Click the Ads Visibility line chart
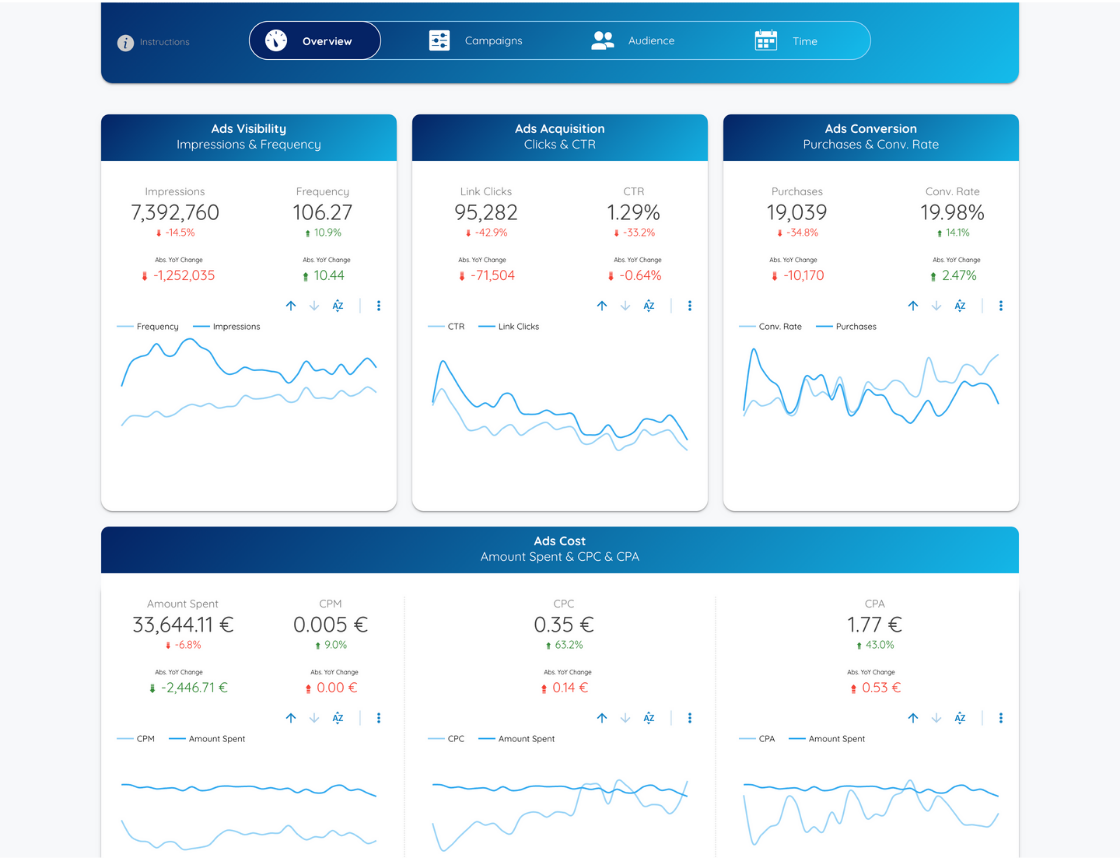The width and height of the screenshot is (1120, 860). point(249,382)
